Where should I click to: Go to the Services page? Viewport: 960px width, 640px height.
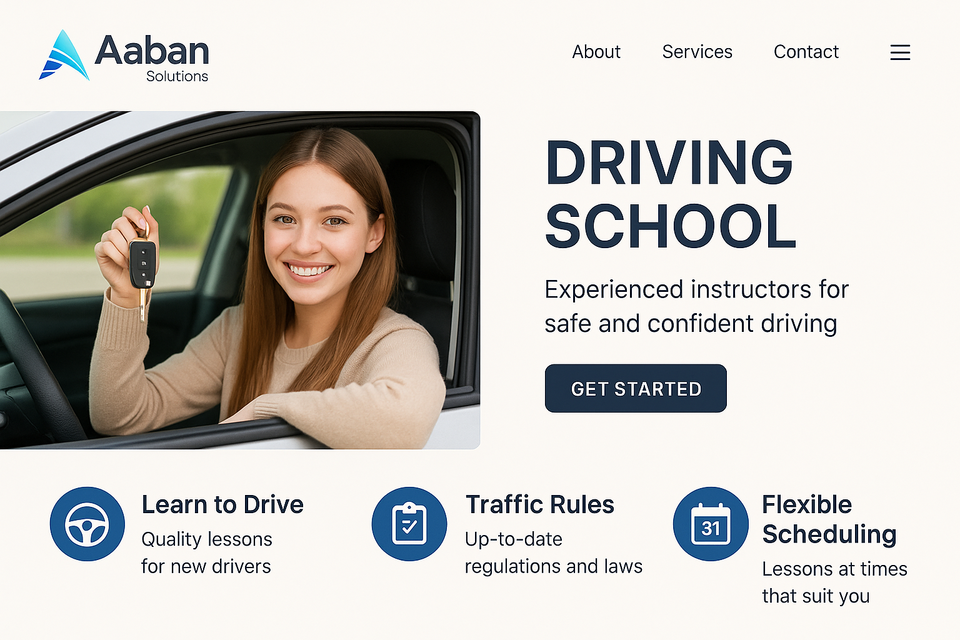point(697,52)
